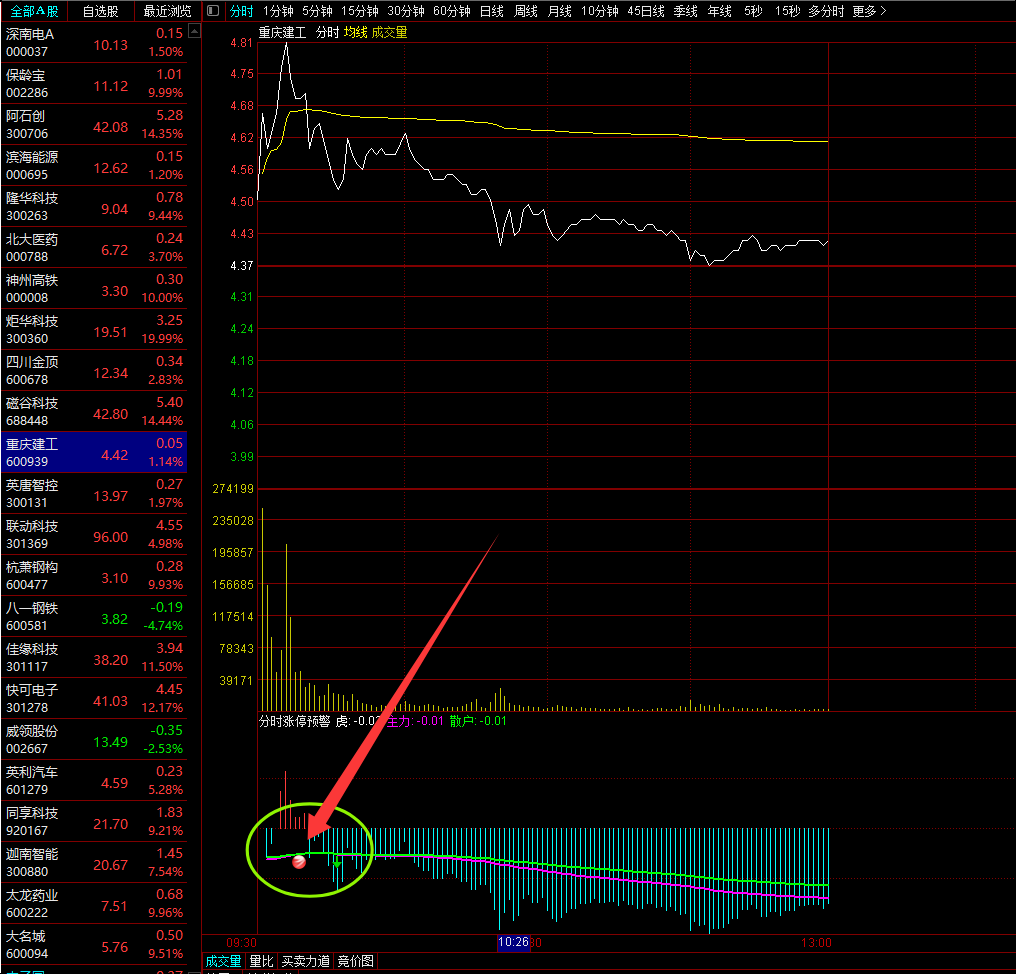Viewport: 1016px width, 974px height.
Task: Switch to the 日线 daily chart tab
Action: (x=491, y=11)
